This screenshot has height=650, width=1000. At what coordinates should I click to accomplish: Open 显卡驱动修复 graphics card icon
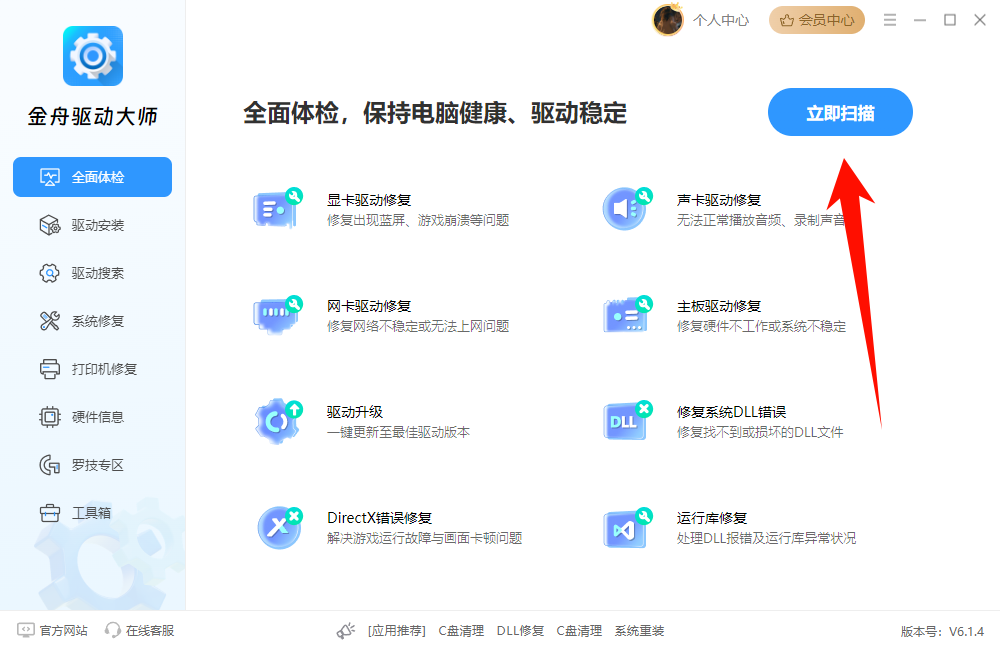point(278,208)
